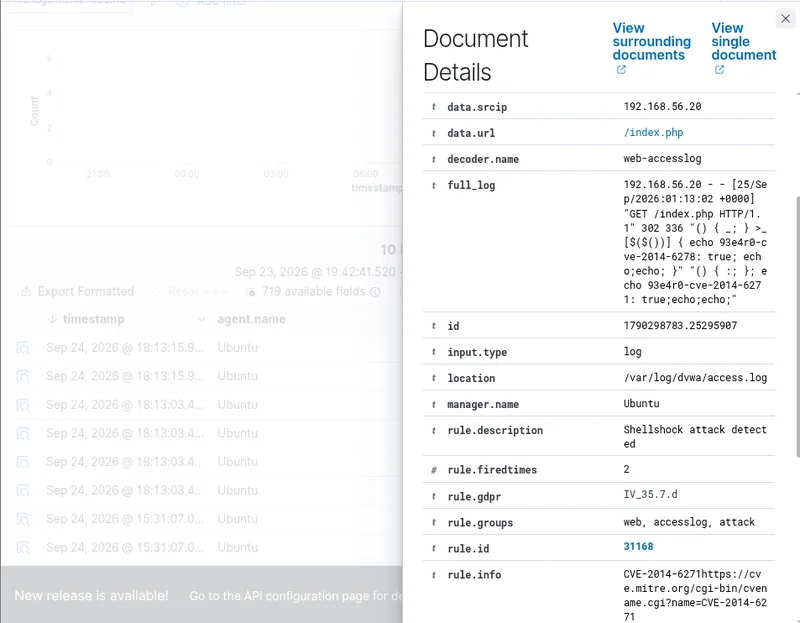This screenshot has height=623, width=800.
Task: Click the rule.info field name
Action: point(474,575)
